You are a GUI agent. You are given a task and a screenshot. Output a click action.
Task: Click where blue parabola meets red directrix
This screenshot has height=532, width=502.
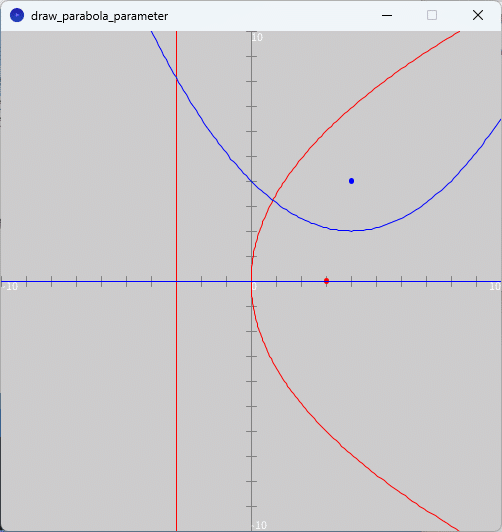pyautogui.click(x=176, y=77)
